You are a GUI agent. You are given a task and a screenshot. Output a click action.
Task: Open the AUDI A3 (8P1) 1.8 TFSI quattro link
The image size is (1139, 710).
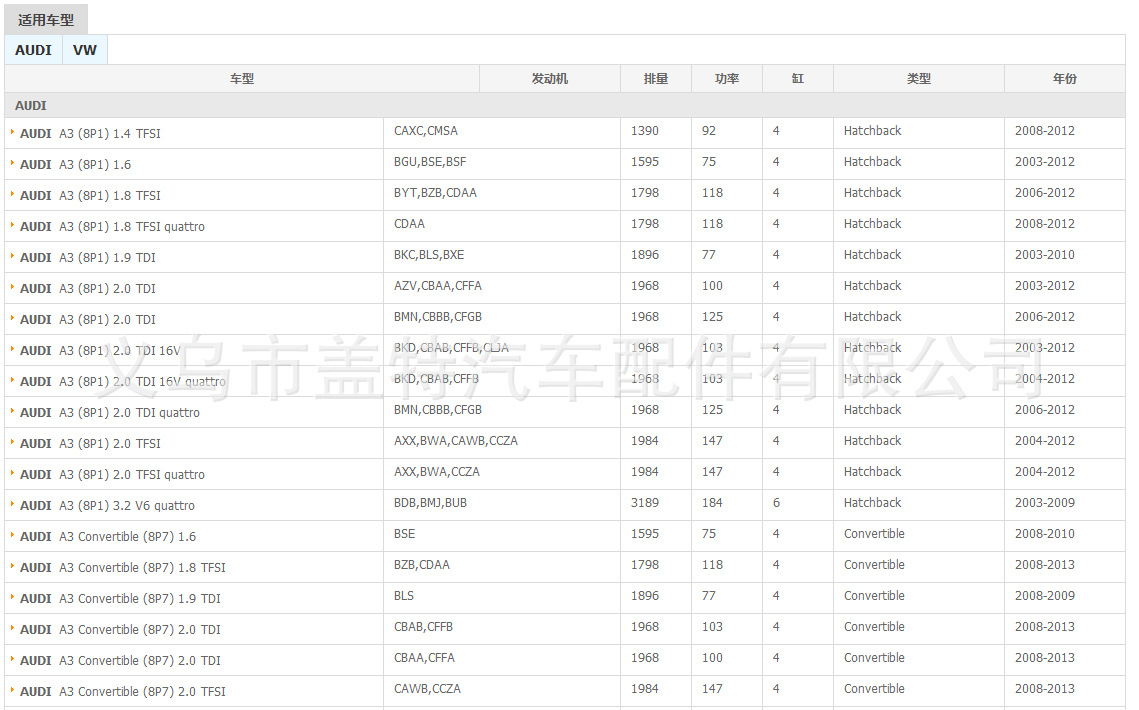tap(113, 227)
